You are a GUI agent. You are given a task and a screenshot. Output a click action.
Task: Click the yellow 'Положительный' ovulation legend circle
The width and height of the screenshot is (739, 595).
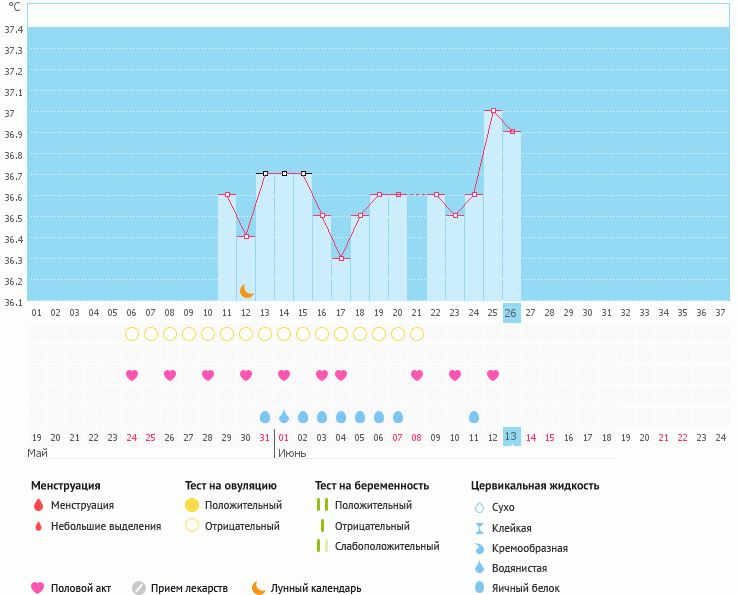coord(192,506)
